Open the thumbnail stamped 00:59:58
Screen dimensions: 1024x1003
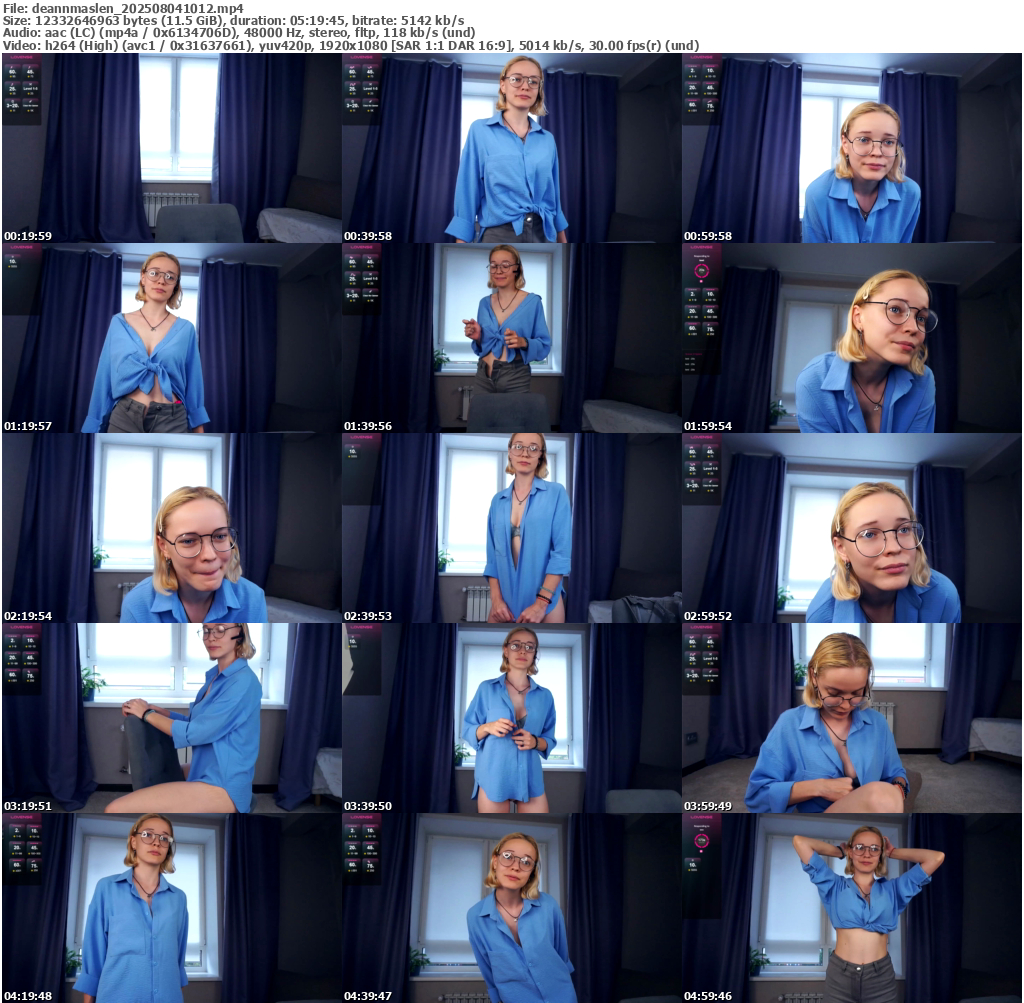point(852,148)
